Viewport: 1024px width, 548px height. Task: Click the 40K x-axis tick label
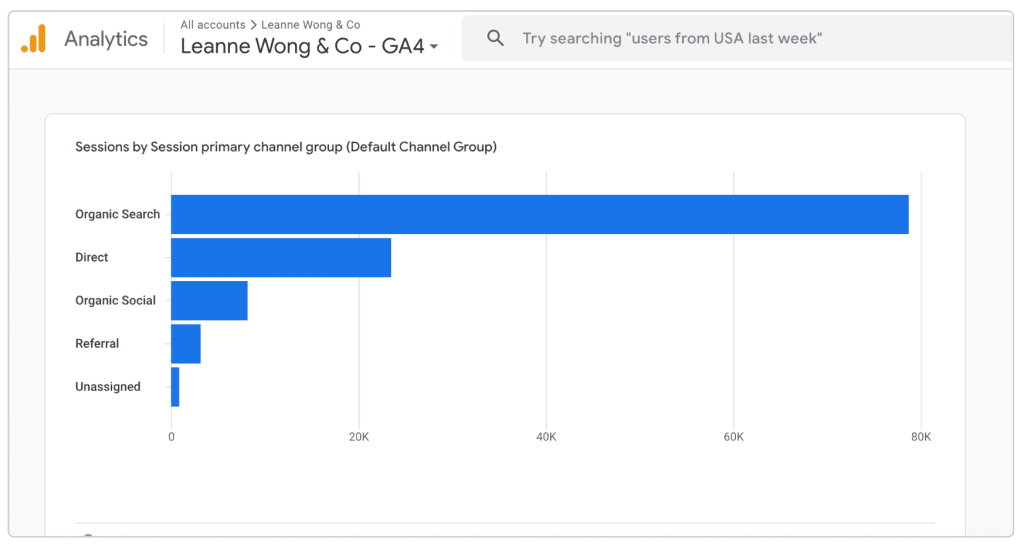[546, 437]
